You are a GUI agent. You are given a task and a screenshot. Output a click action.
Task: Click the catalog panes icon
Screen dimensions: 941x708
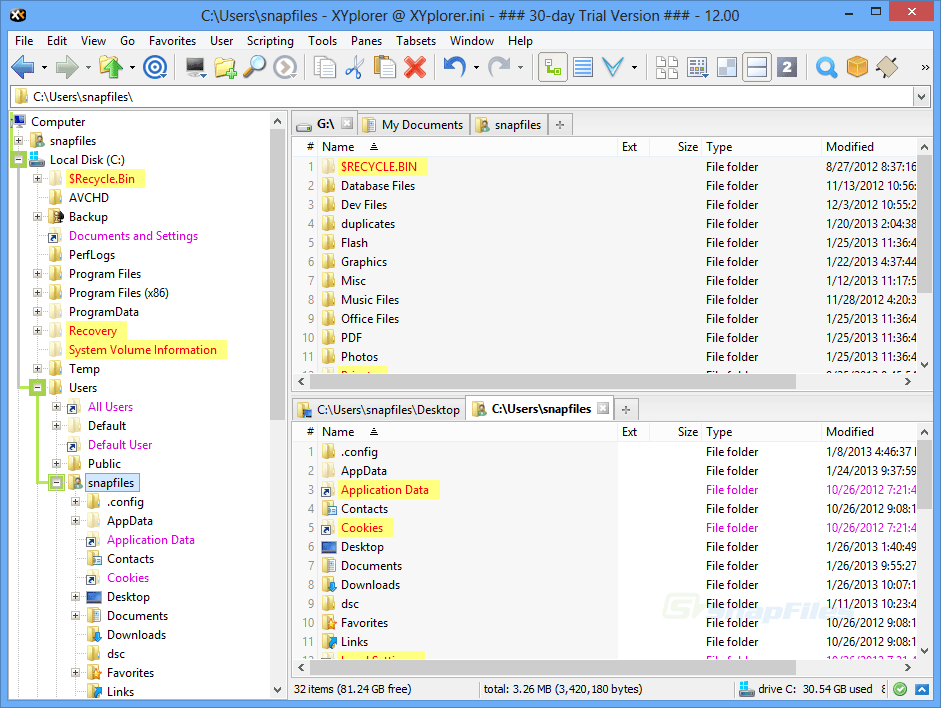tap(667, 67)
